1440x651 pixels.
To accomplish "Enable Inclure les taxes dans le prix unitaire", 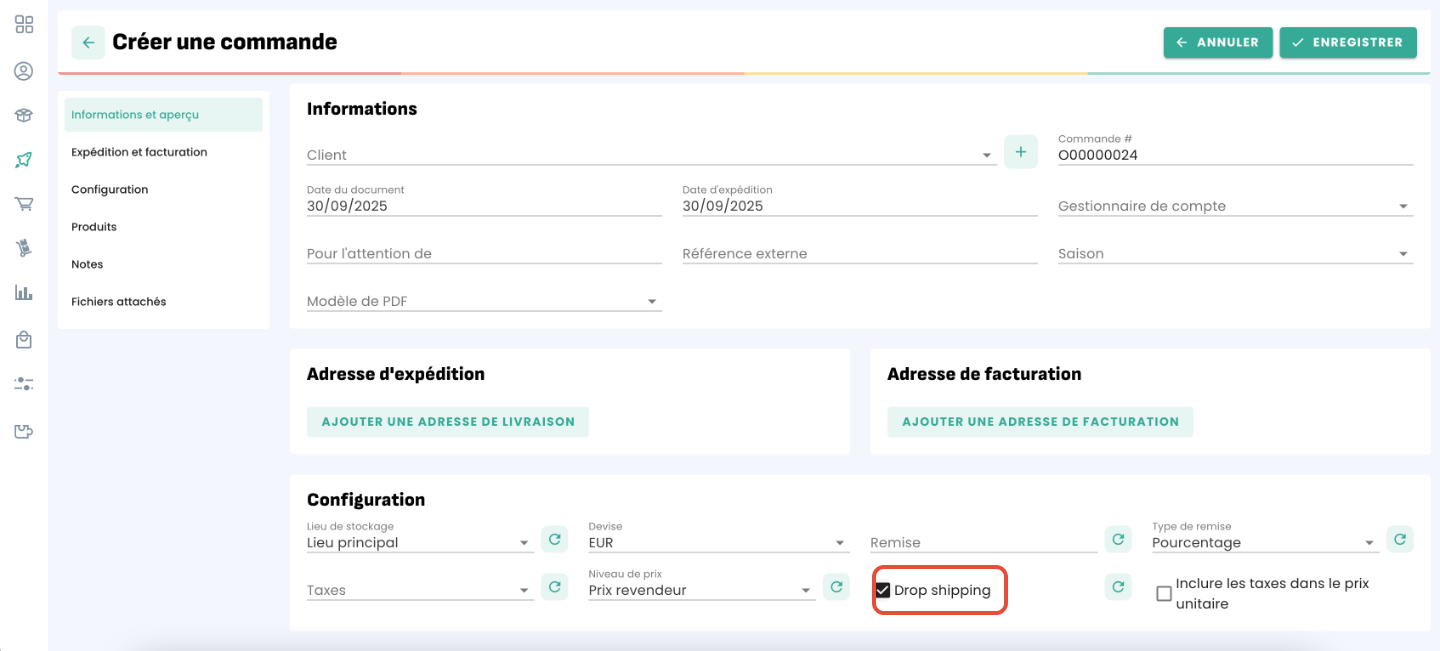I will click(x=1164, y=593).
